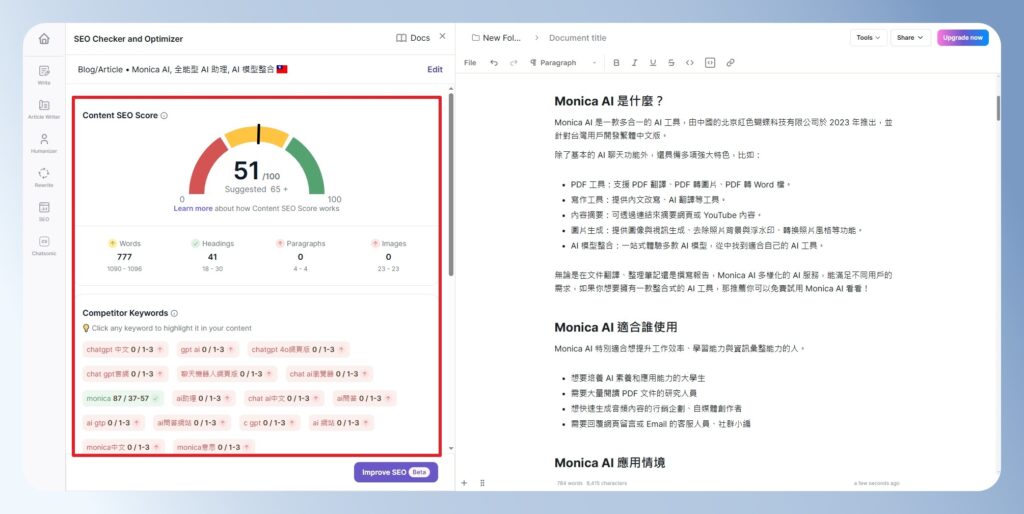The width and height of the screenshot is (1024, 514).
Task: Open the Humanizer tool
Action: coord(44,143)
